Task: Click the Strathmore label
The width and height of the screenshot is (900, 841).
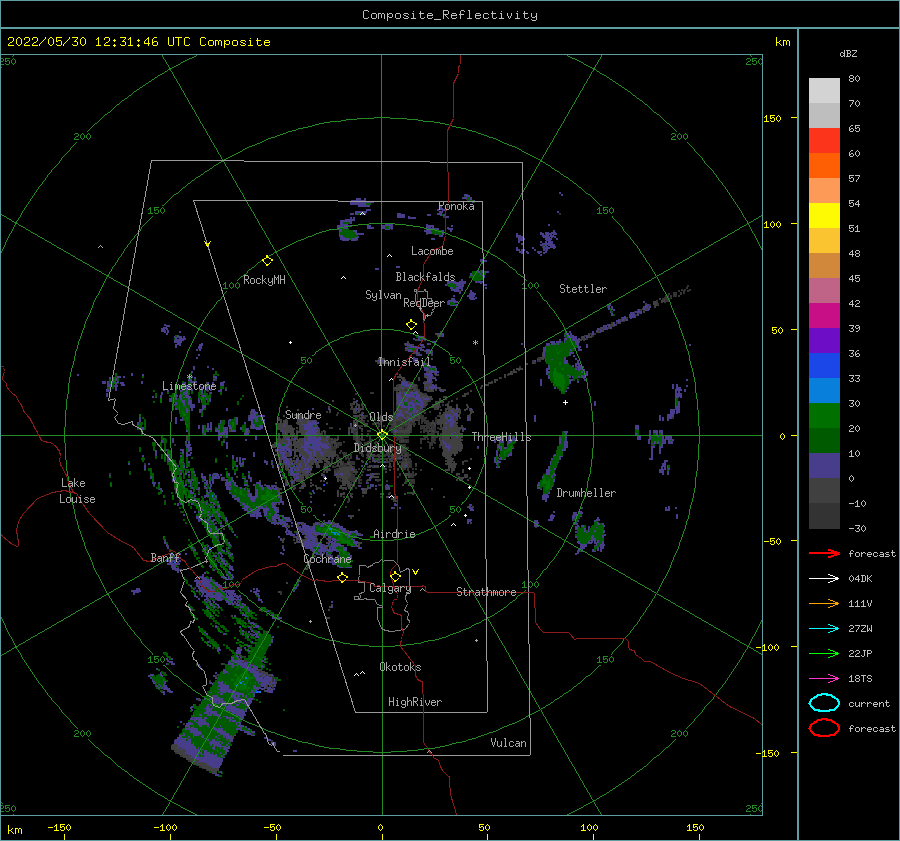Action: coord(486,592)
